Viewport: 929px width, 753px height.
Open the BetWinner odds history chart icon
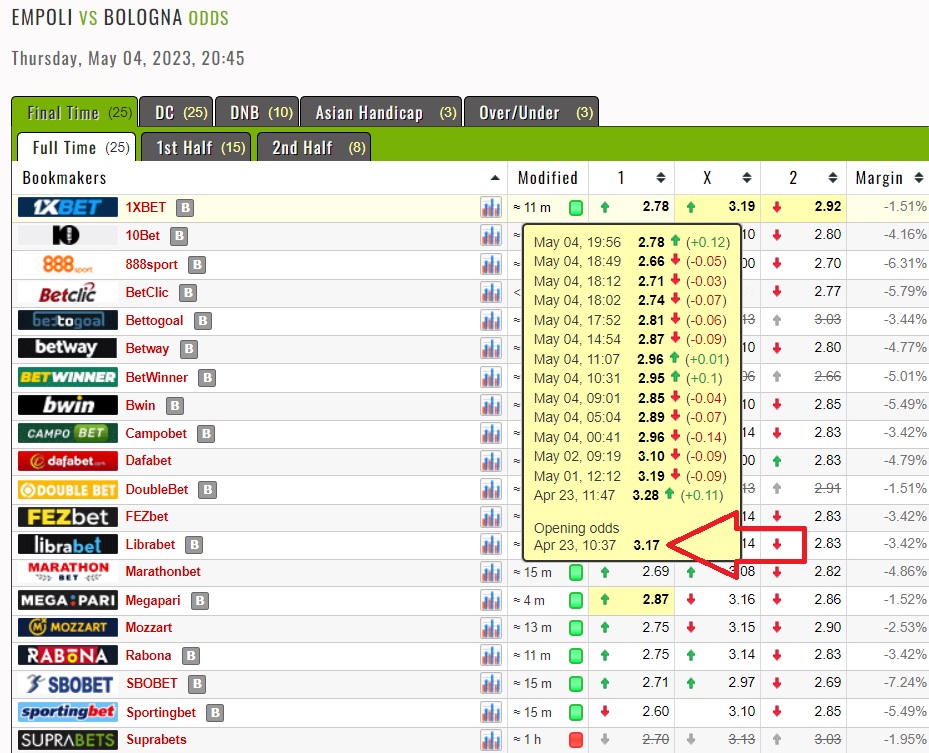(x=491, y=377)
